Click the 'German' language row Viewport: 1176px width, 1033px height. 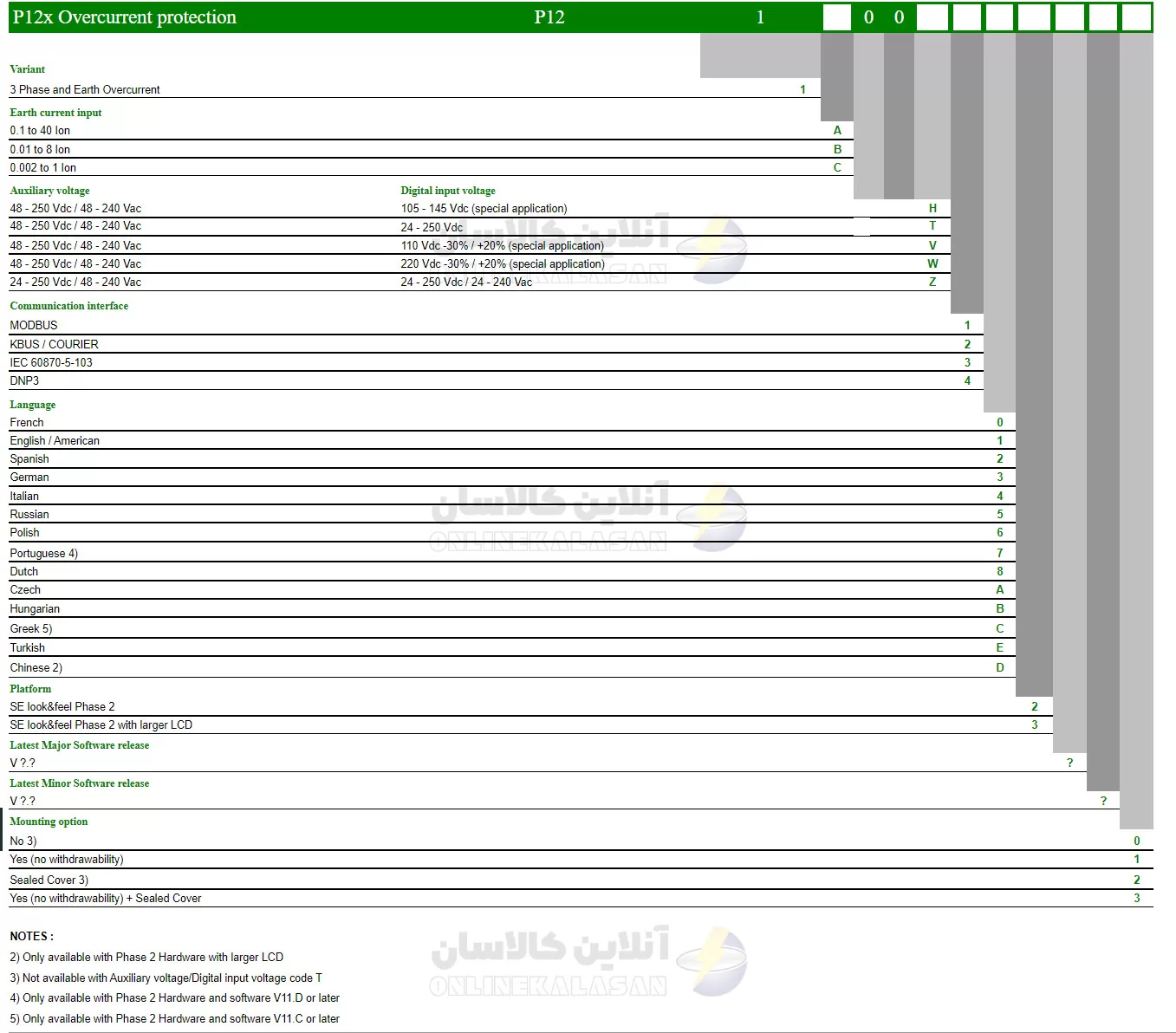[512, 477]
